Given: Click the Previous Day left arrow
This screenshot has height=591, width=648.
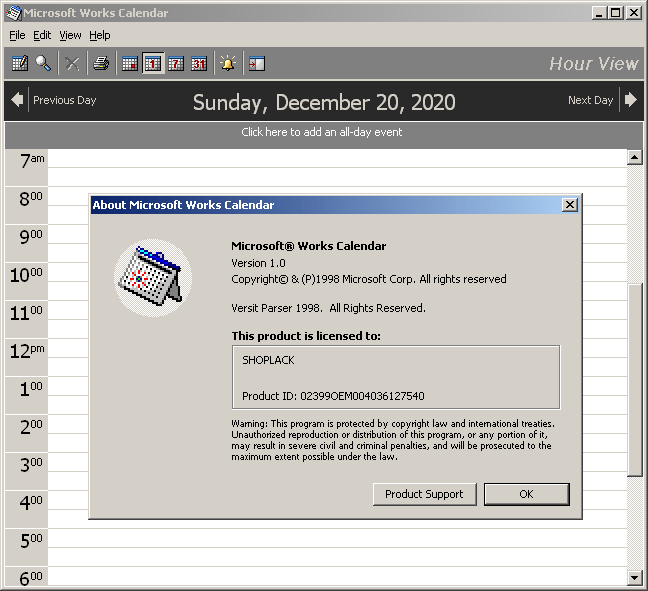Looking at the screenshot, I should point(17,100).
